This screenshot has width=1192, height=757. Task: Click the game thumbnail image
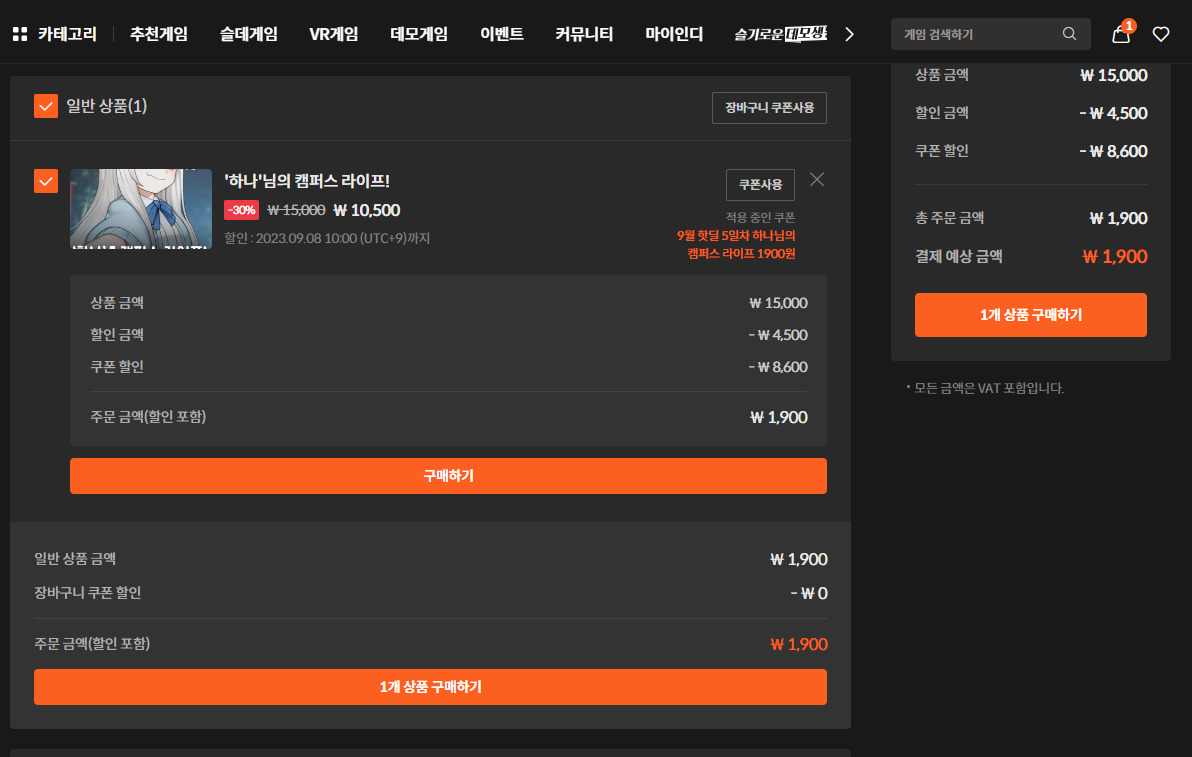(x=141, y=209)
